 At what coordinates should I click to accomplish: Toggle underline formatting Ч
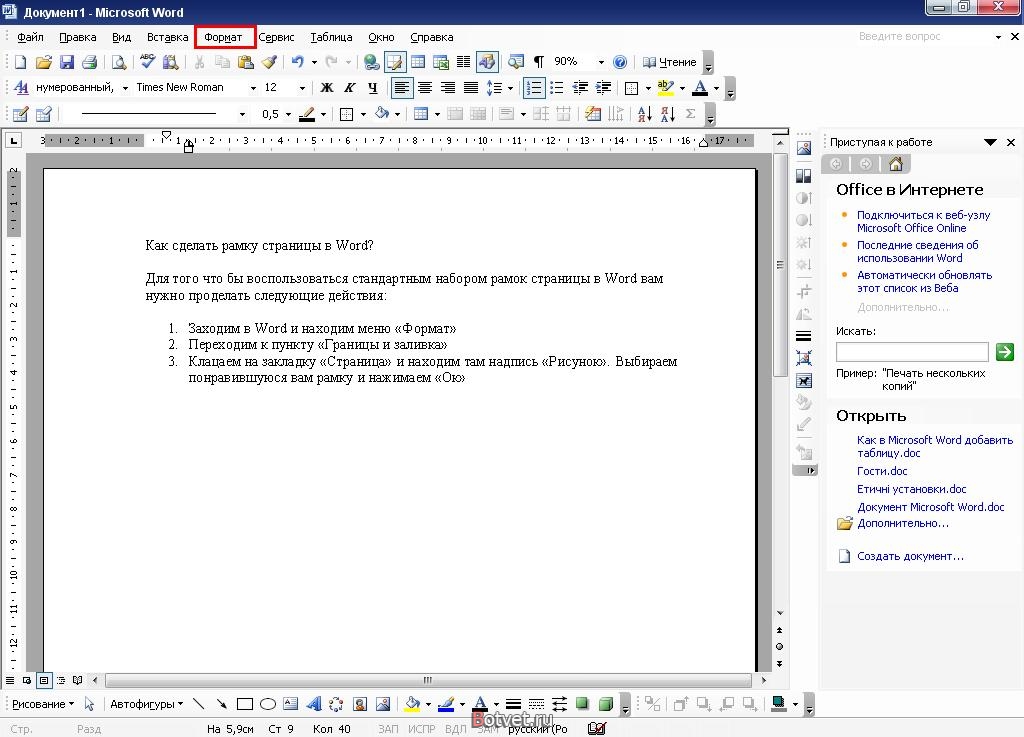tap(372, 87)
